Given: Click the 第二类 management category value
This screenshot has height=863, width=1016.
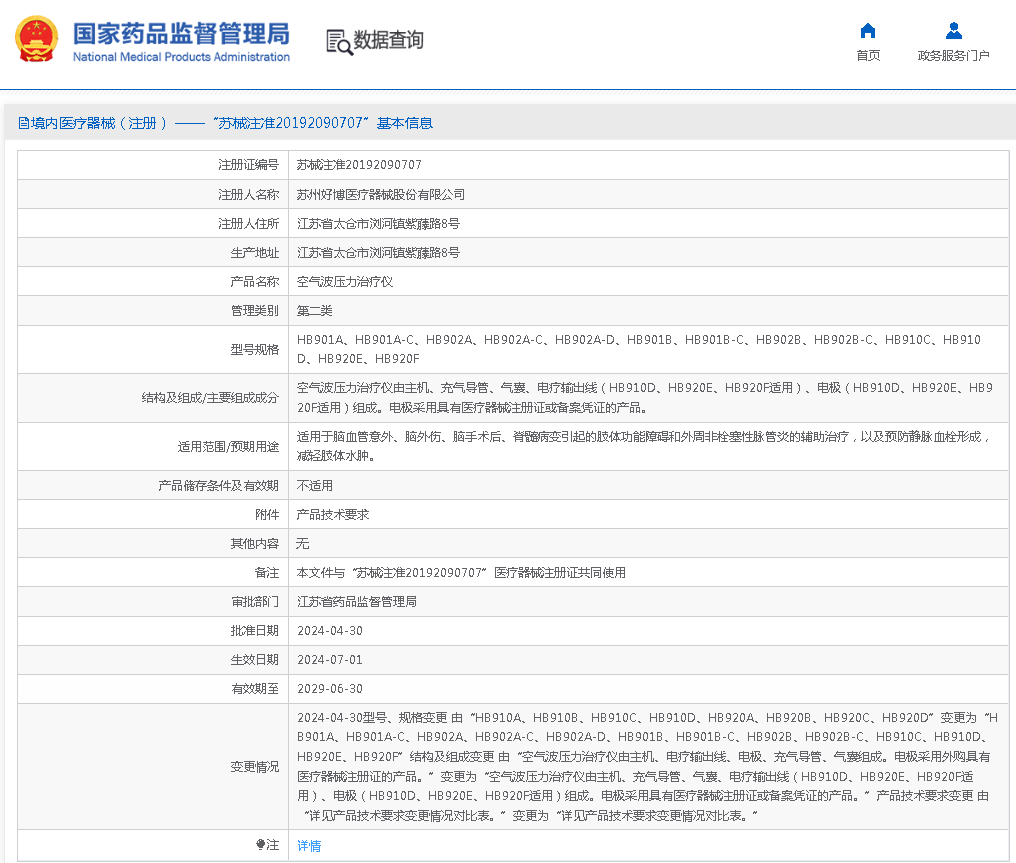Looking at the screenshot, I should pyautogui.click(x=314, y=311).
